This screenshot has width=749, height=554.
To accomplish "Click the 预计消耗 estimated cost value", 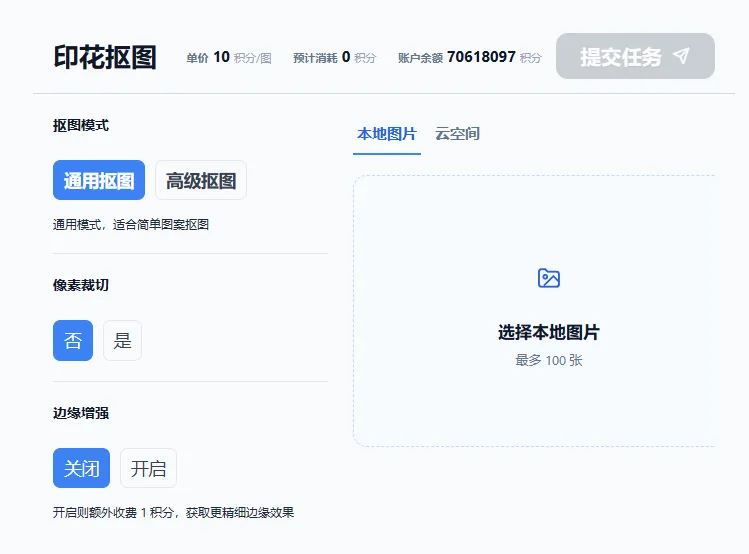I will (x=346, y=57).
